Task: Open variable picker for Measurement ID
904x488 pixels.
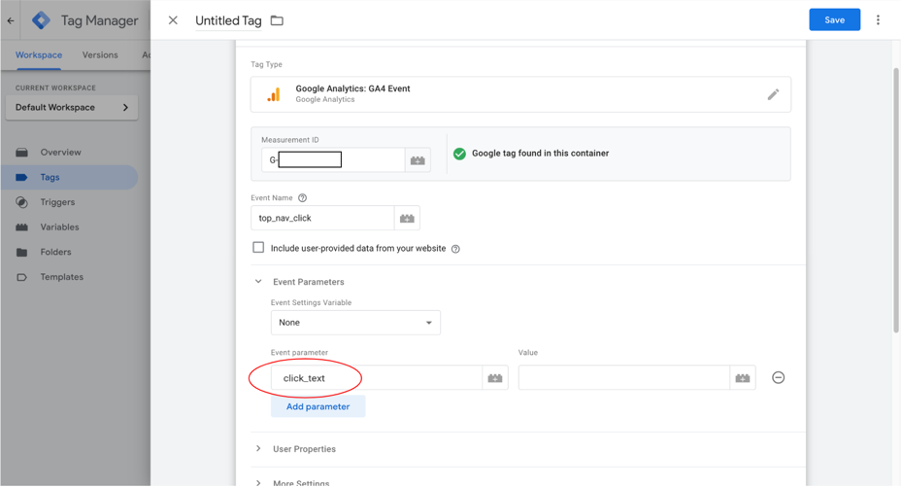Action: [418, 160]
